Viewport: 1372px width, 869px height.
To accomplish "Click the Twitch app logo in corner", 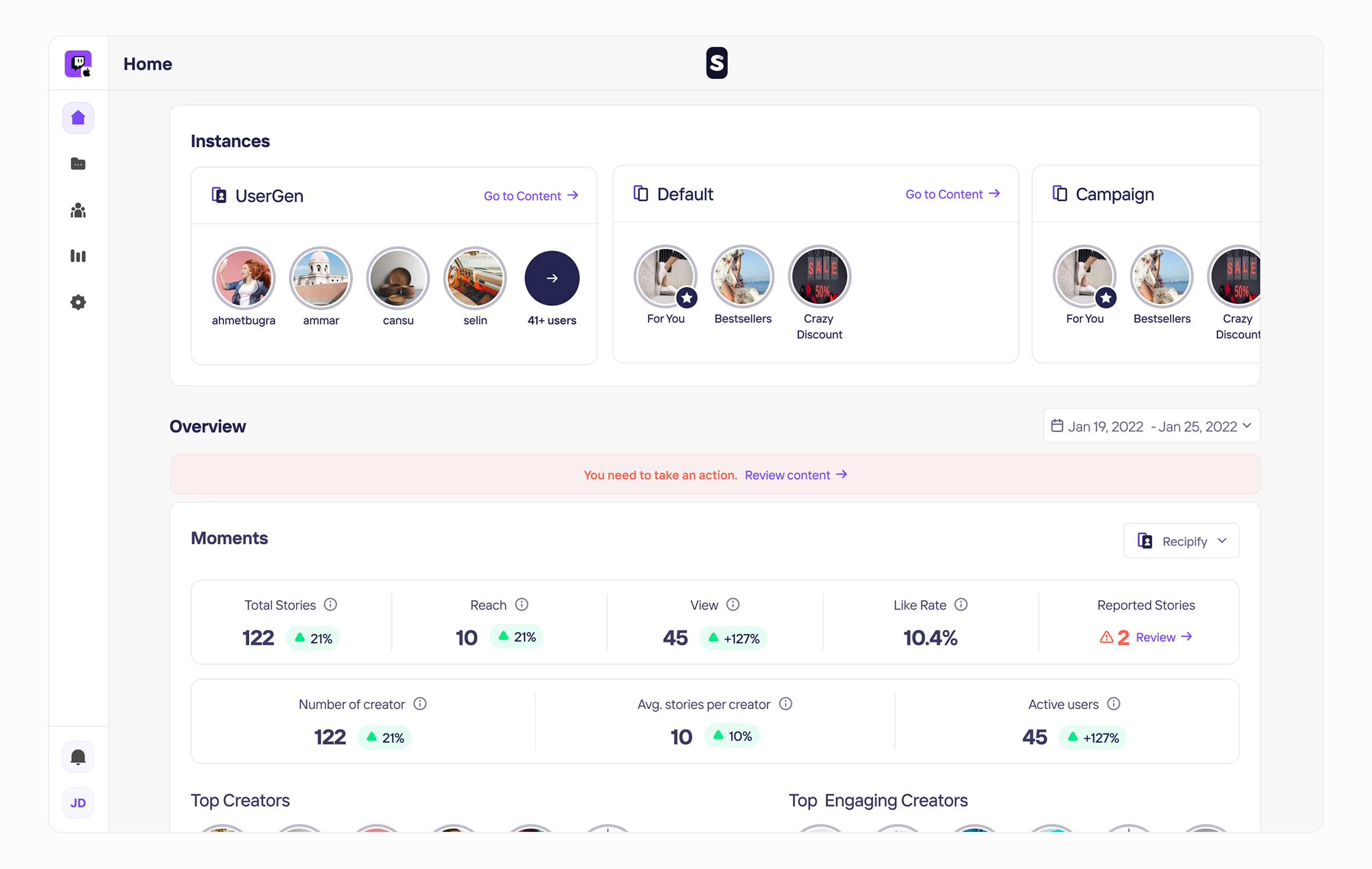I will coord(78,63).
